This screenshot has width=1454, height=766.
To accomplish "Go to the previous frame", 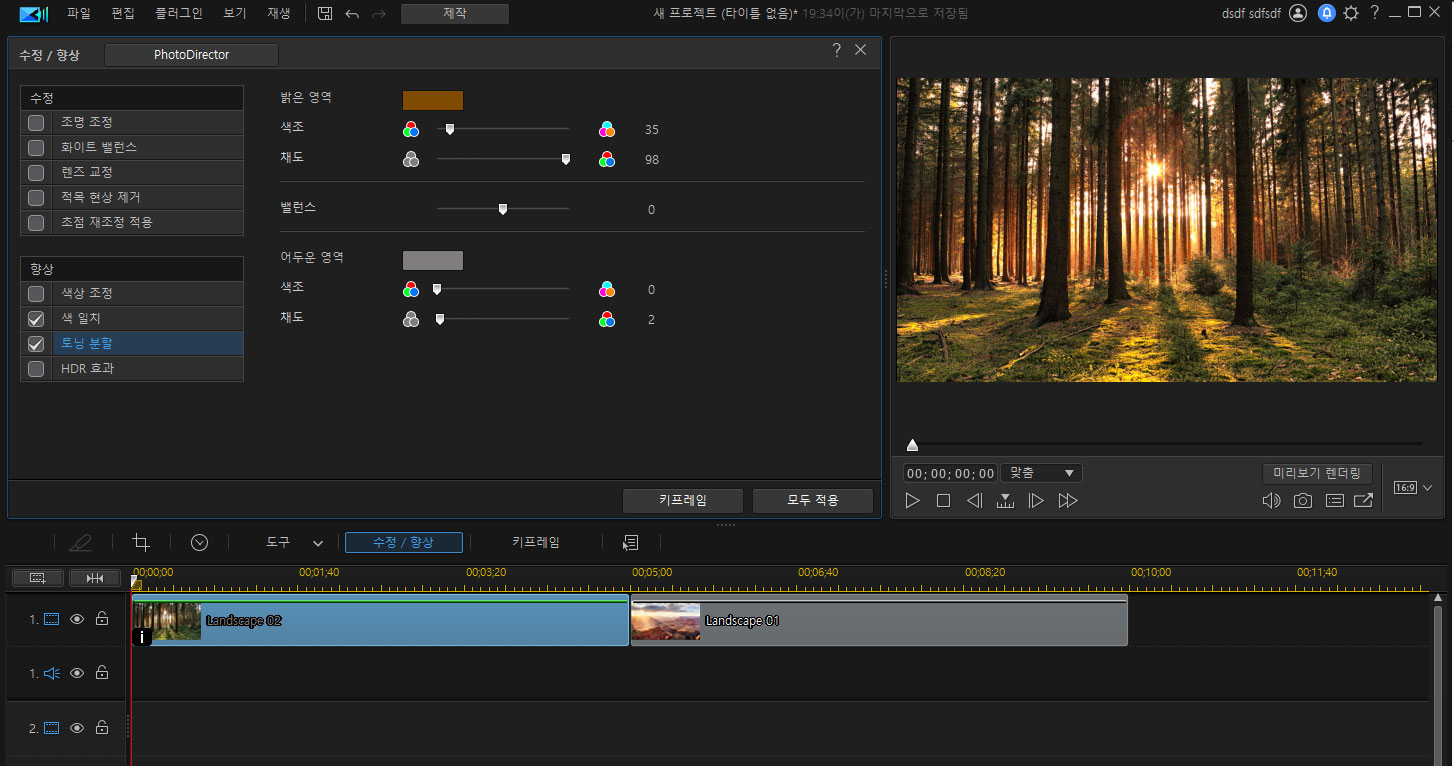I will pos(974,501).
